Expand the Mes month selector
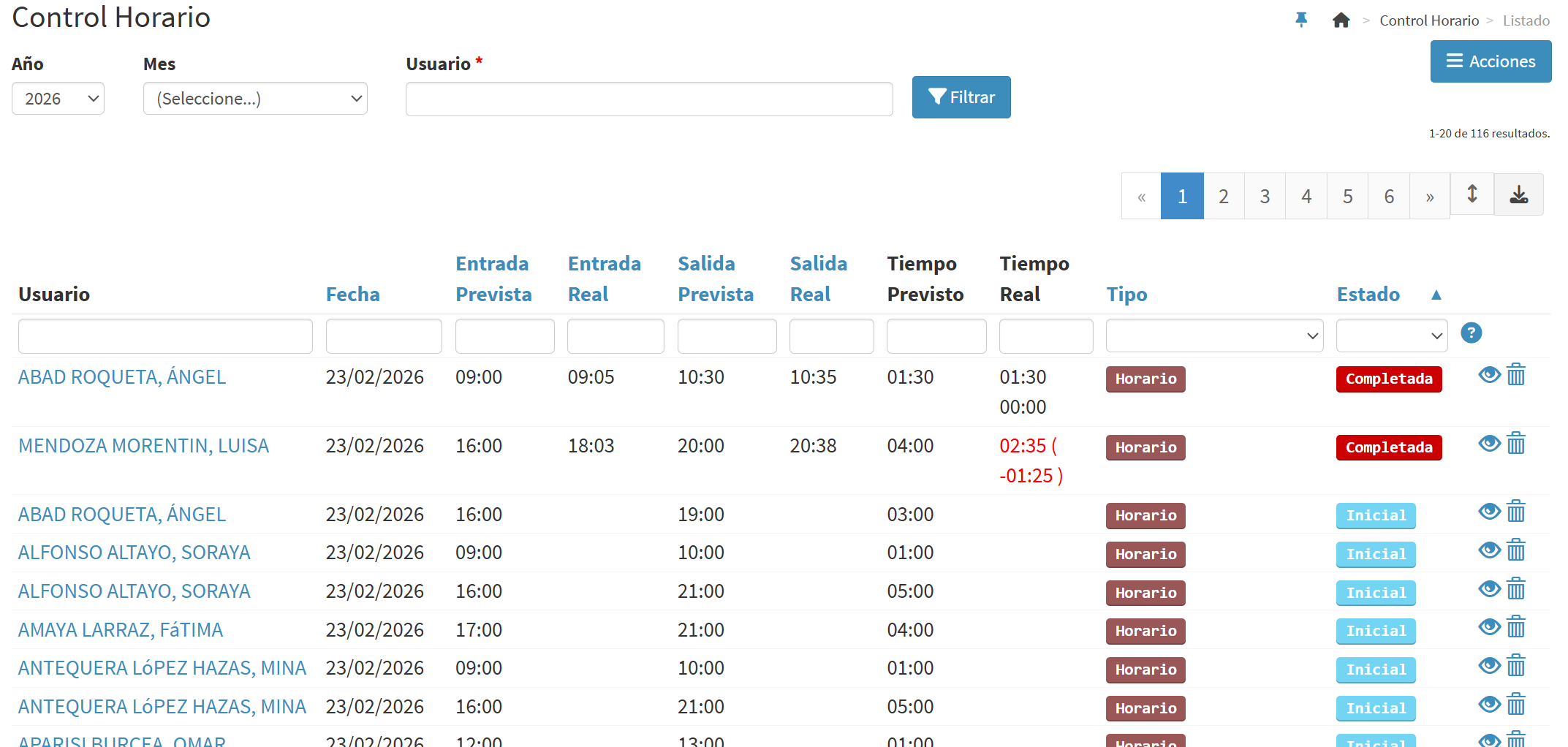Image resolution: width=1568 pixels, height=747 pixels. coord(255,99)
